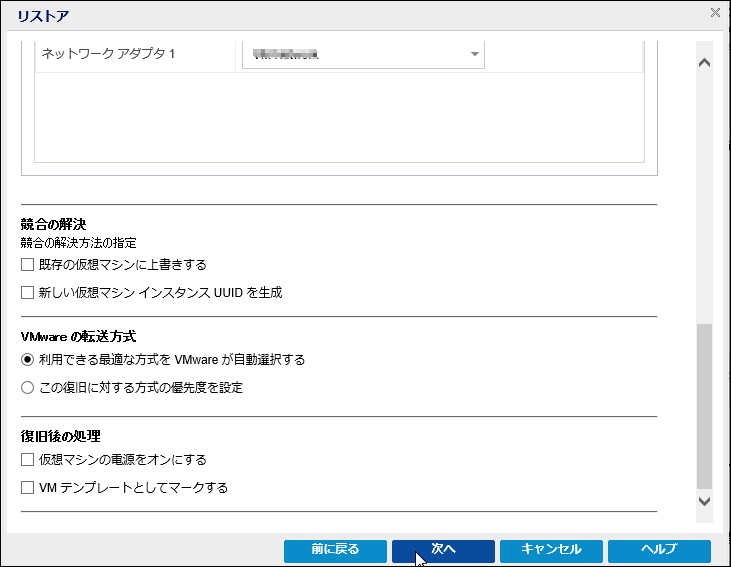This screenshot has width=731, height=567.
Task: Click the scroll down arrow
Action: [x=704, y=501]
